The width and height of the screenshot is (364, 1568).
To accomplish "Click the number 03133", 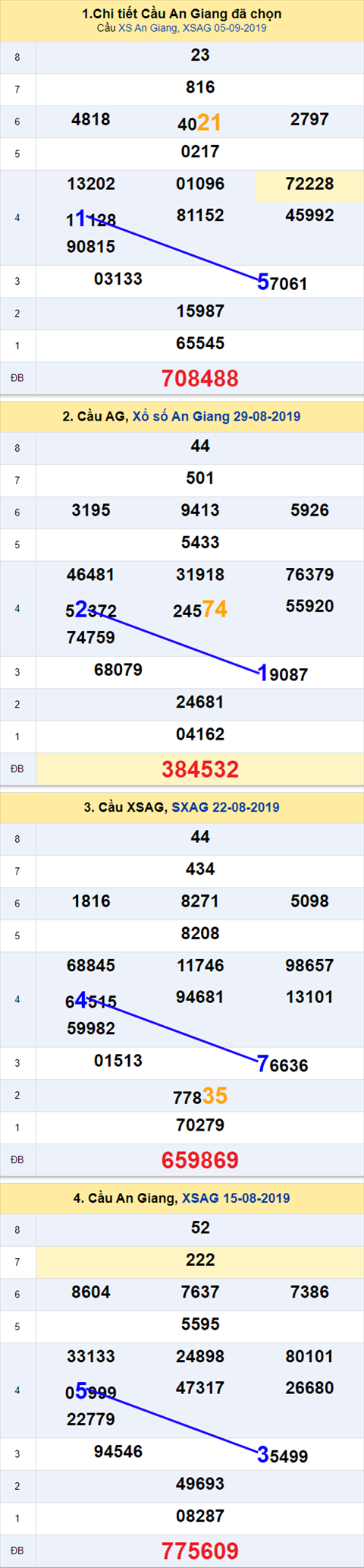I will 118,279.
